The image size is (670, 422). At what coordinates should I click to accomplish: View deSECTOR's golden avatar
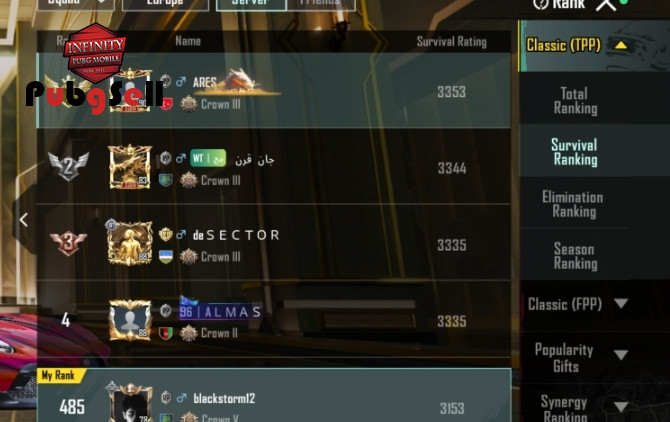(x=130, y=243)
